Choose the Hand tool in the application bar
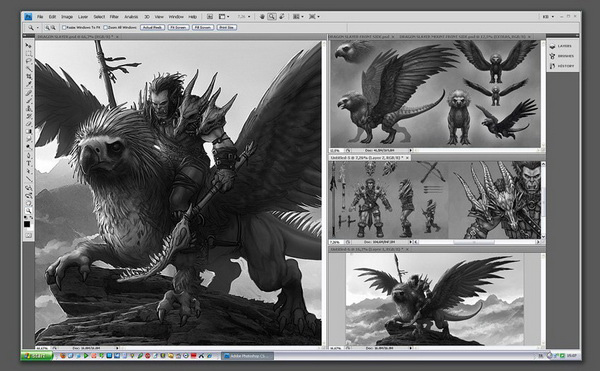Image resolution: width=600 pixels, height=371 pixels. (x=262, y=16)
